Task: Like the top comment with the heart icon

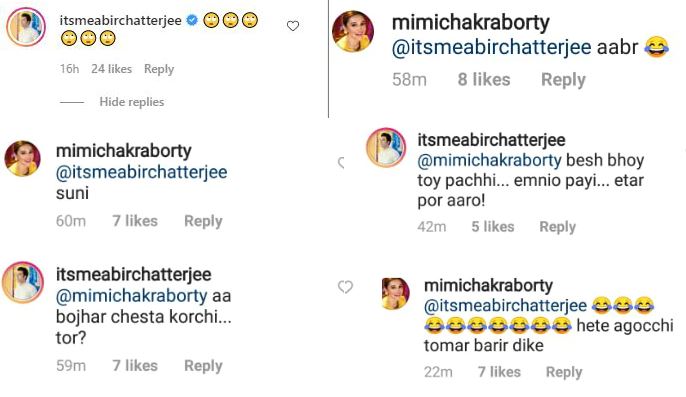Action: coord(293,26)
